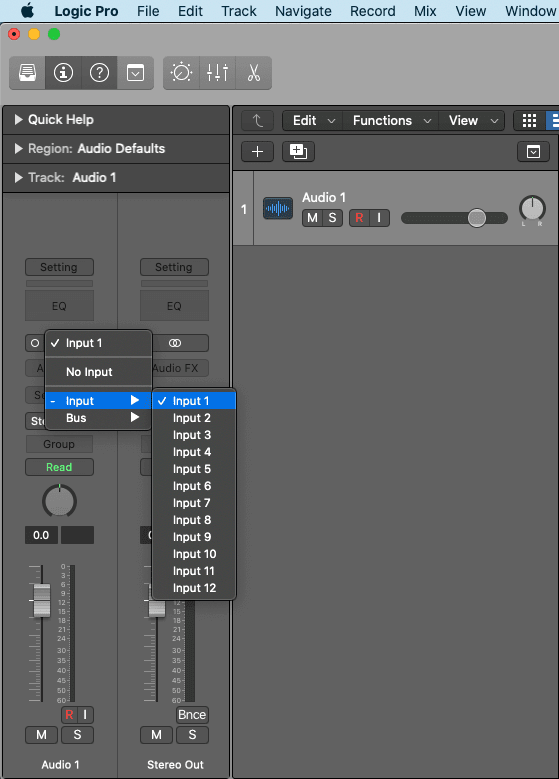The width and height of the screenshot is (559, 779).
Task: Show Quick Help question mark icon
Action: click(x=99, y=73)
